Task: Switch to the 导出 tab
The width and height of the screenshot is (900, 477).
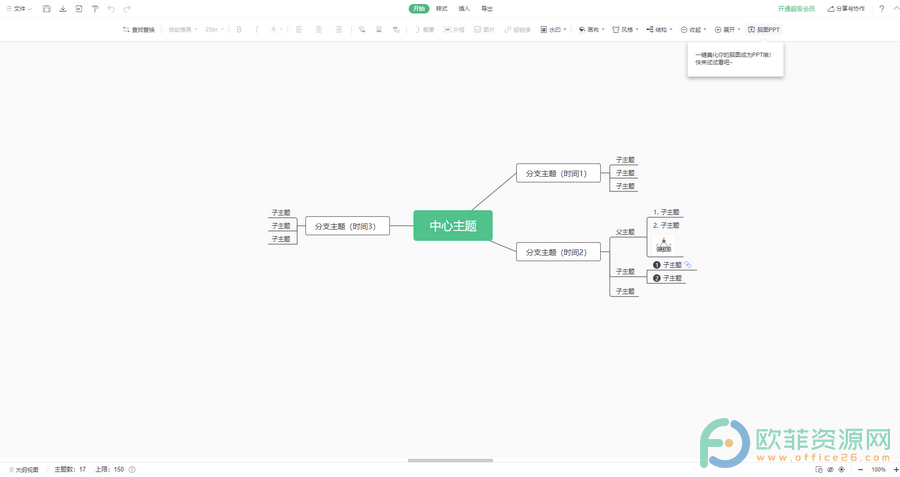Action: (487, 9)
